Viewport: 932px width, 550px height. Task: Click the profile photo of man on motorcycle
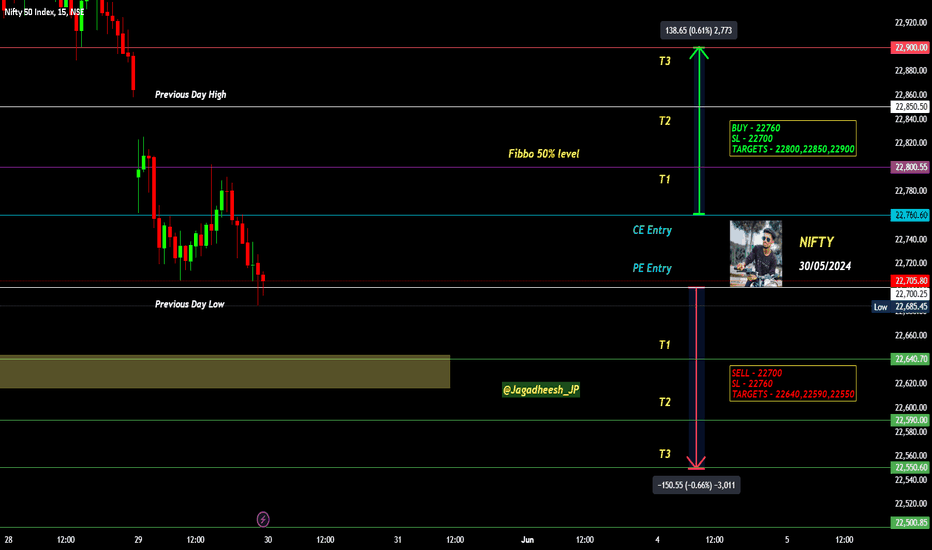pos(755,254)
